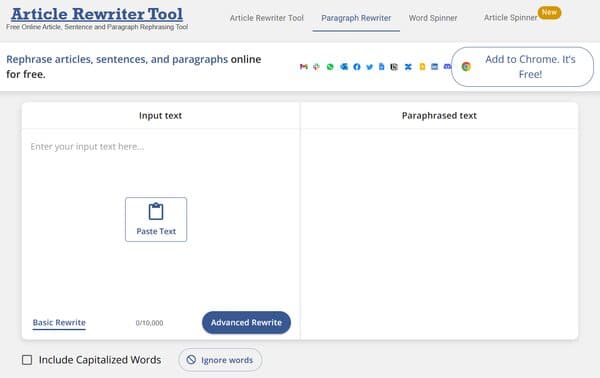Click the Article Rewriter Tool logo
This screenshot has width=600, height=378.
pyautogui.click(x=97, y=14)
